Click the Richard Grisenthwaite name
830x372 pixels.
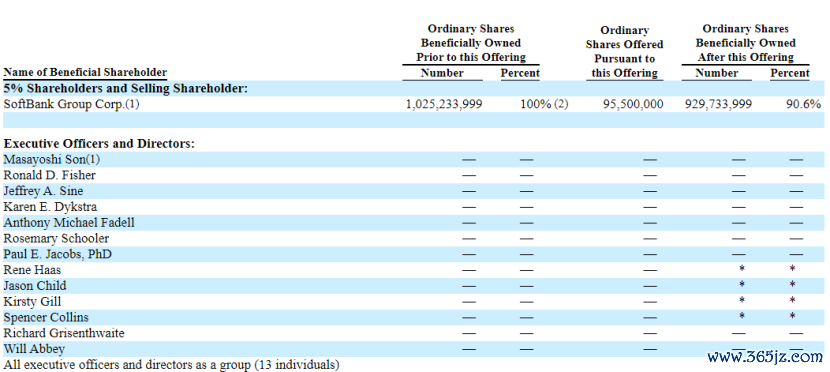pos(64,333)
